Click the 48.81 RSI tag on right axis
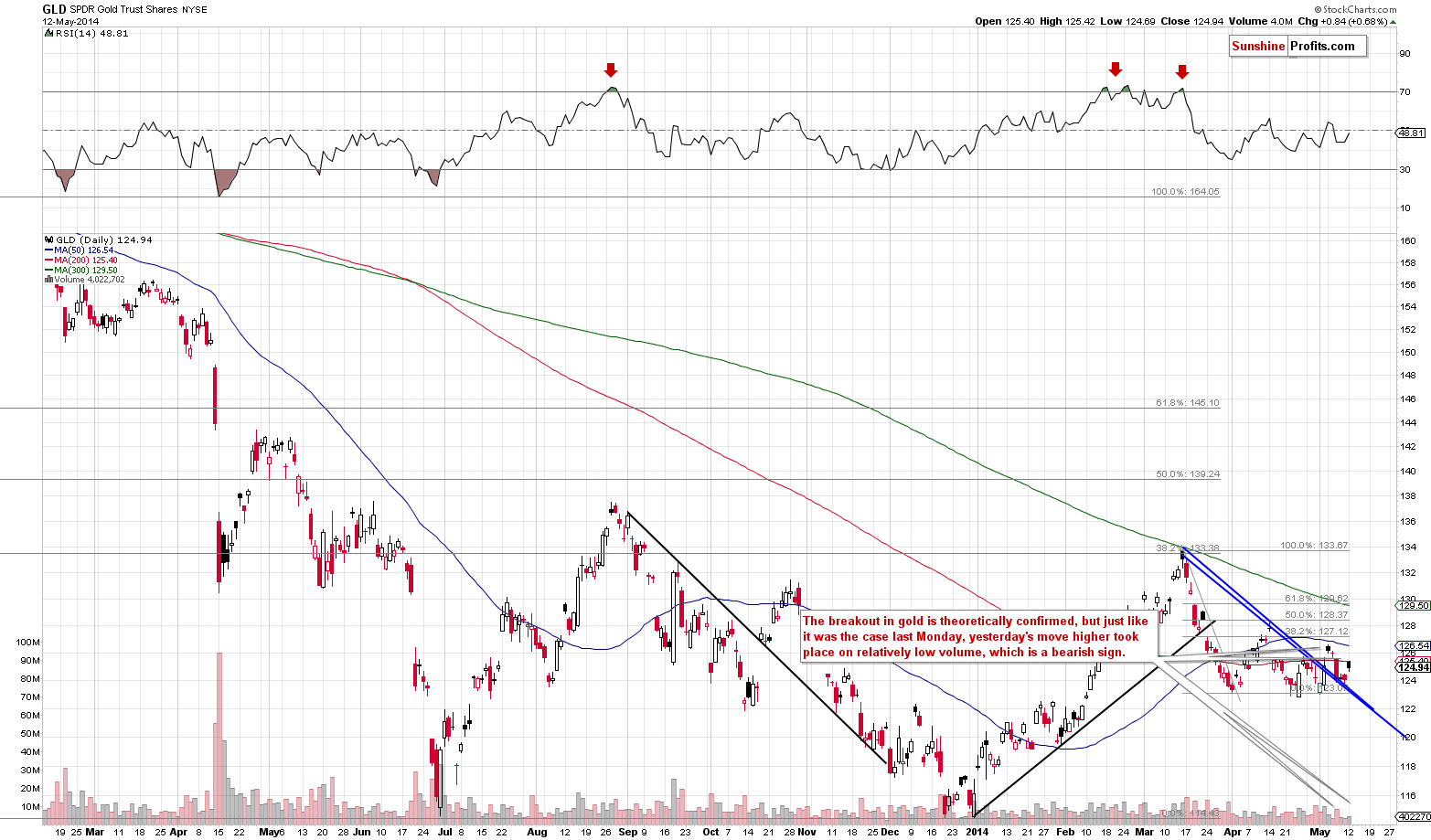 (1412, 133)
